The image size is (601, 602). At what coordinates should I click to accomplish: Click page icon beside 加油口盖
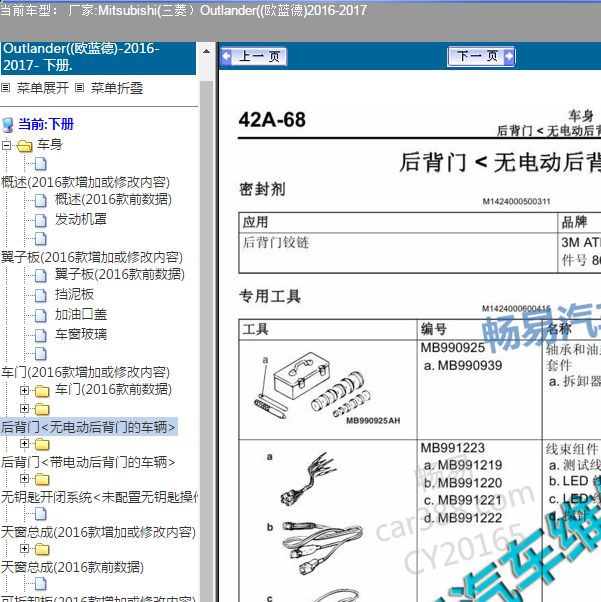point(41,315)
